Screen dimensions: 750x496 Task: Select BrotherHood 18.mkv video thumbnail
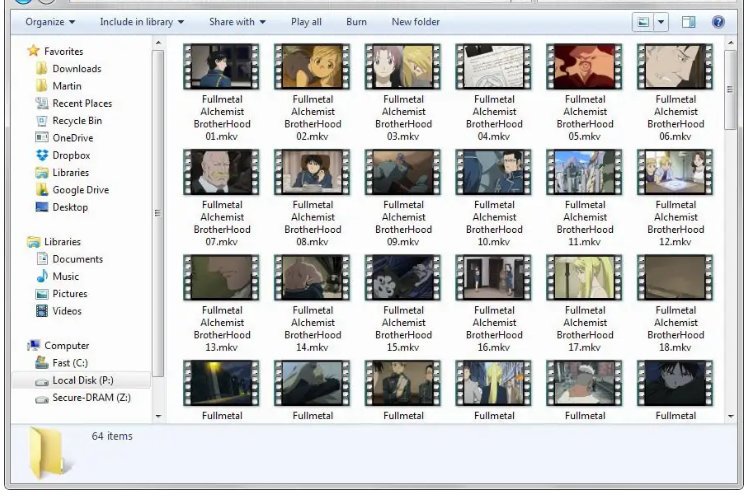[675, 277]
